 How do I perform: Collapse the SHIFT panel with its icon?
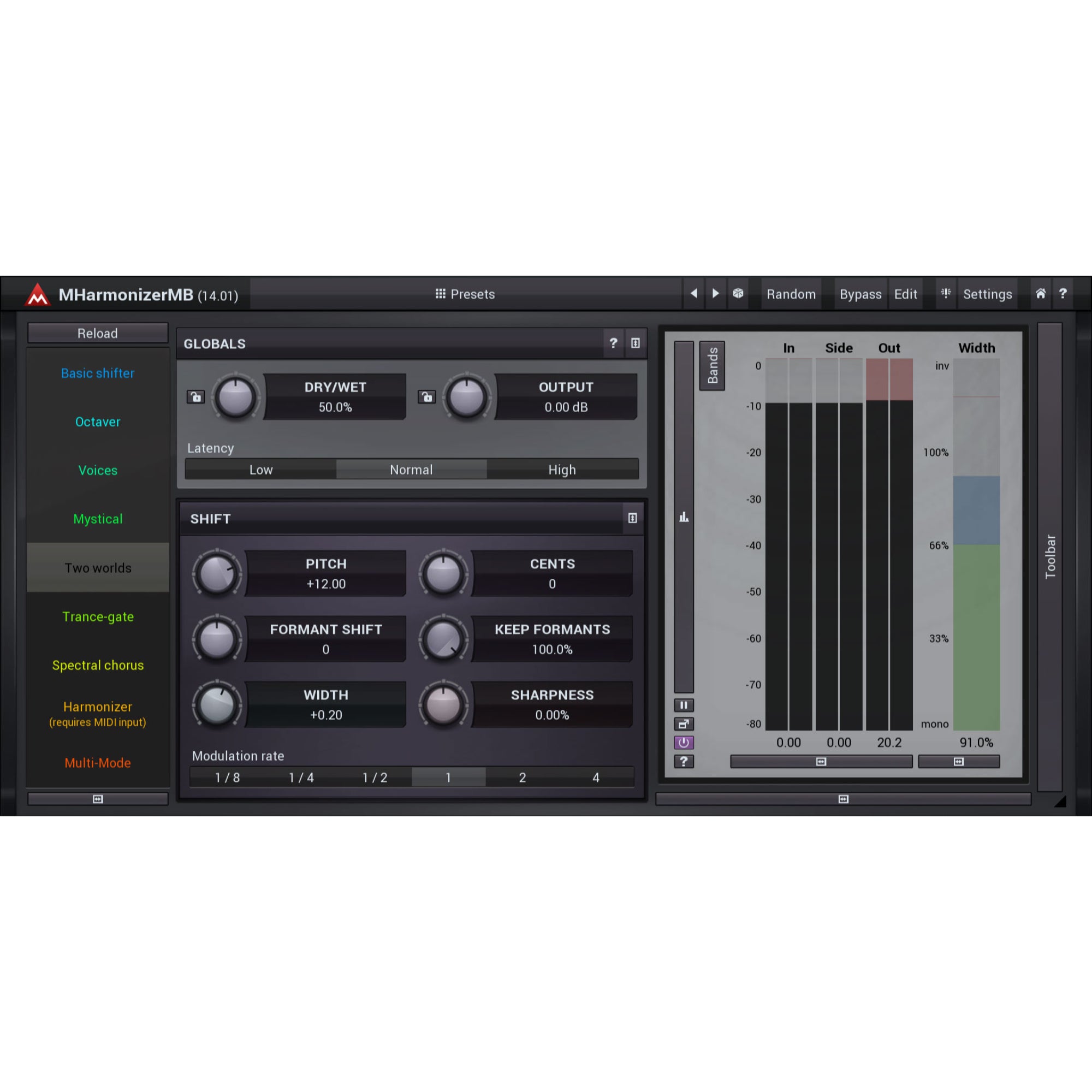point(632,518)
